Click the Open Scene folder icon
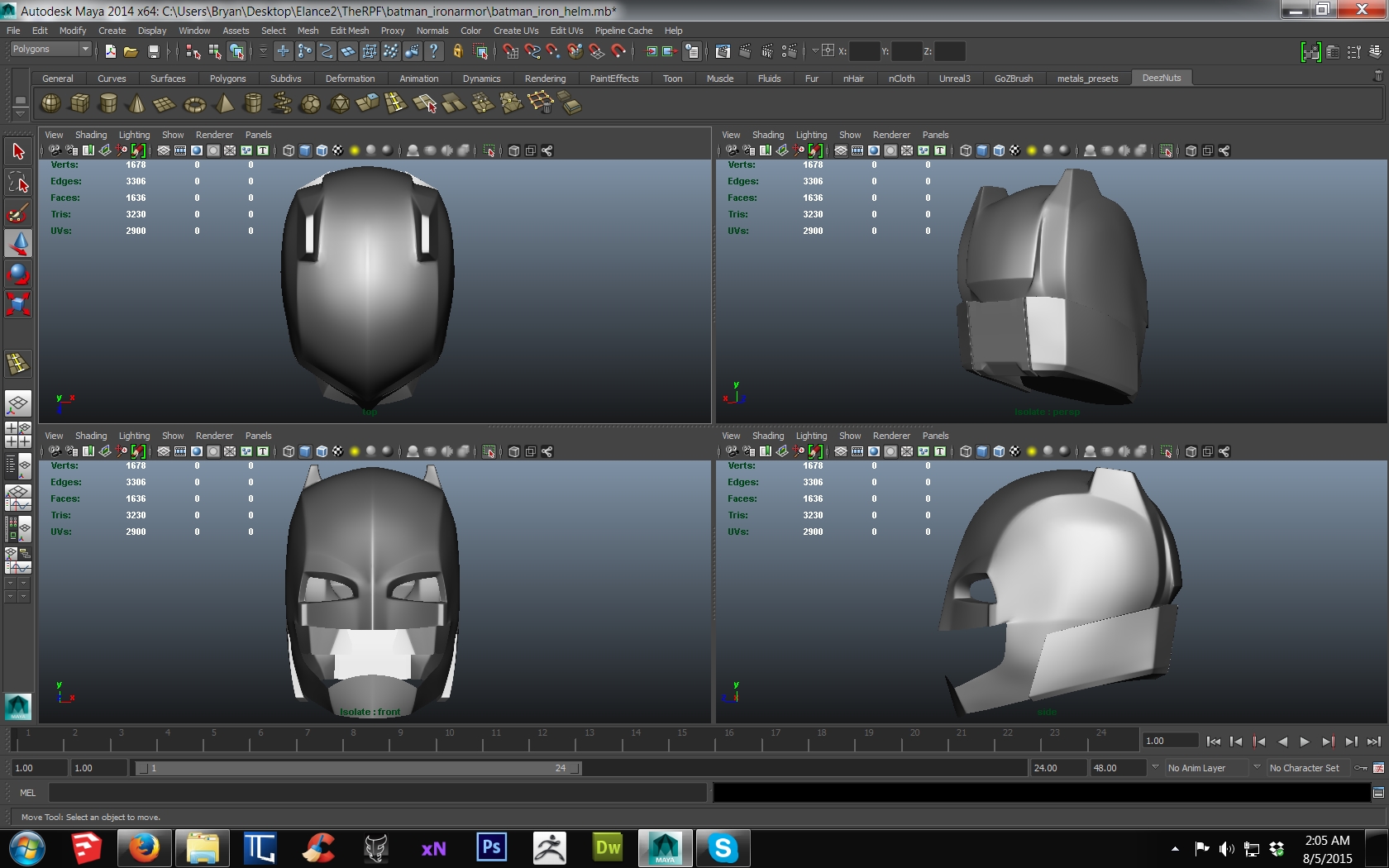Screen dimensions: 1389x868 coord(131,51)
